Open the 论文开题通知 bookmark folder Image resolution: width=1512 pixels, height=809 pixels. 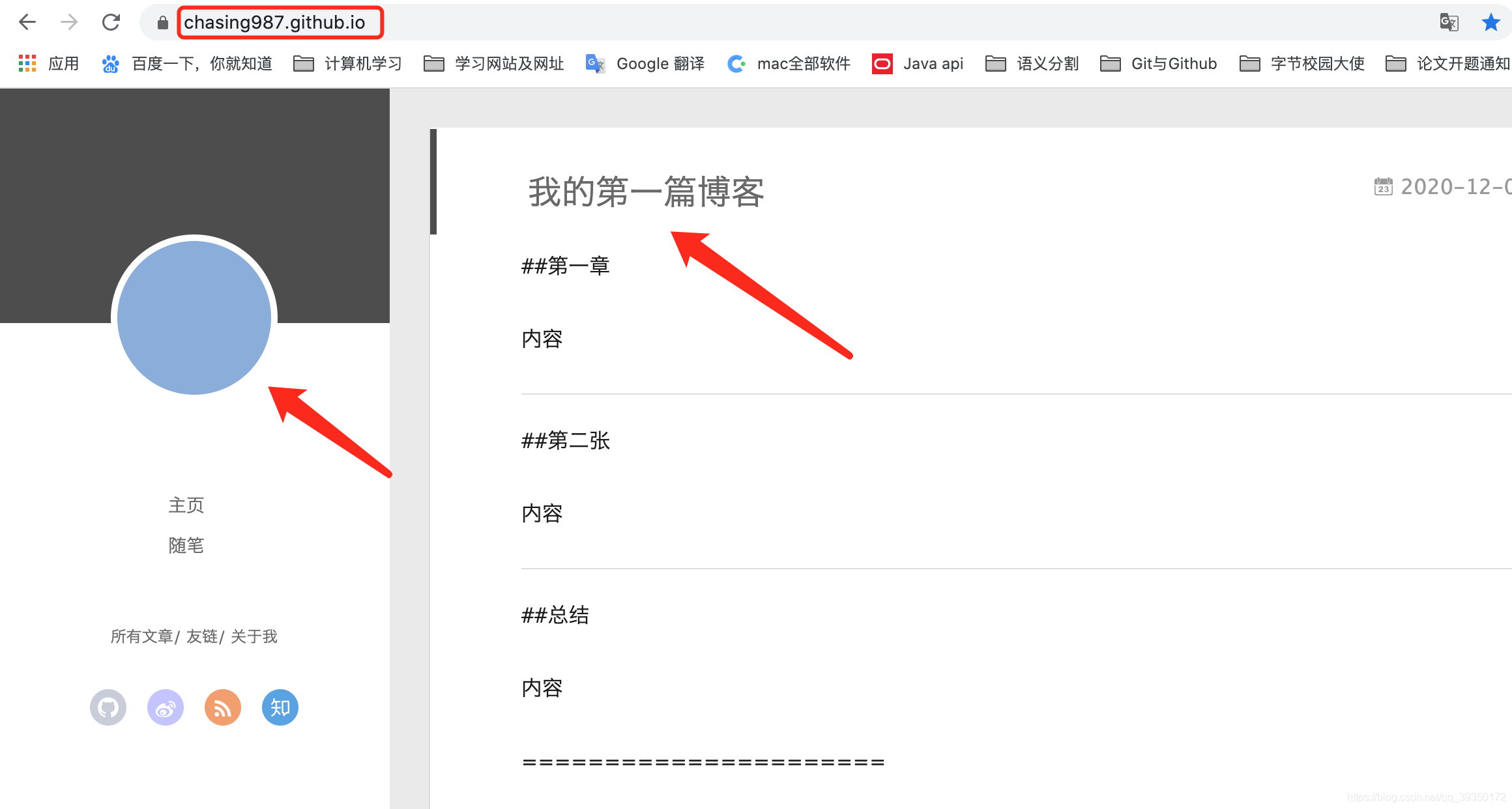point(1447,64)
